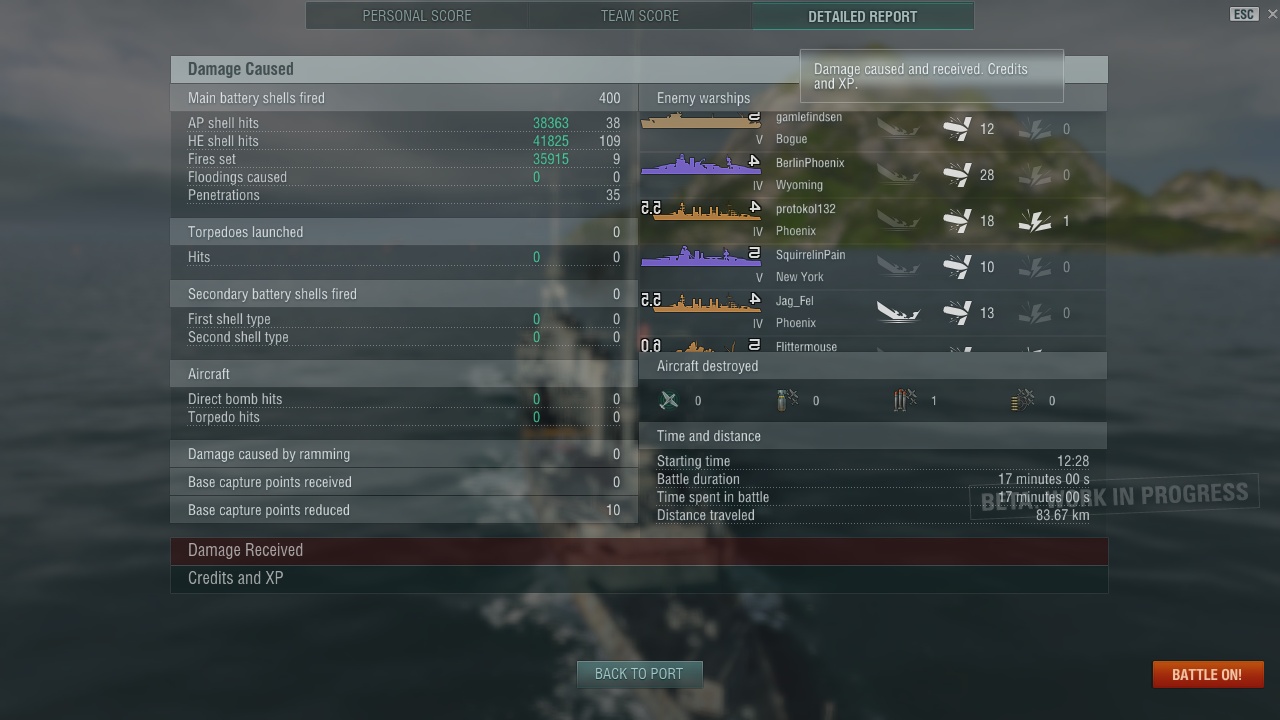This screenshot has width=1280, height=720.
Task: Select the Detailed Report tab
Action: click(x=862, y=16)
